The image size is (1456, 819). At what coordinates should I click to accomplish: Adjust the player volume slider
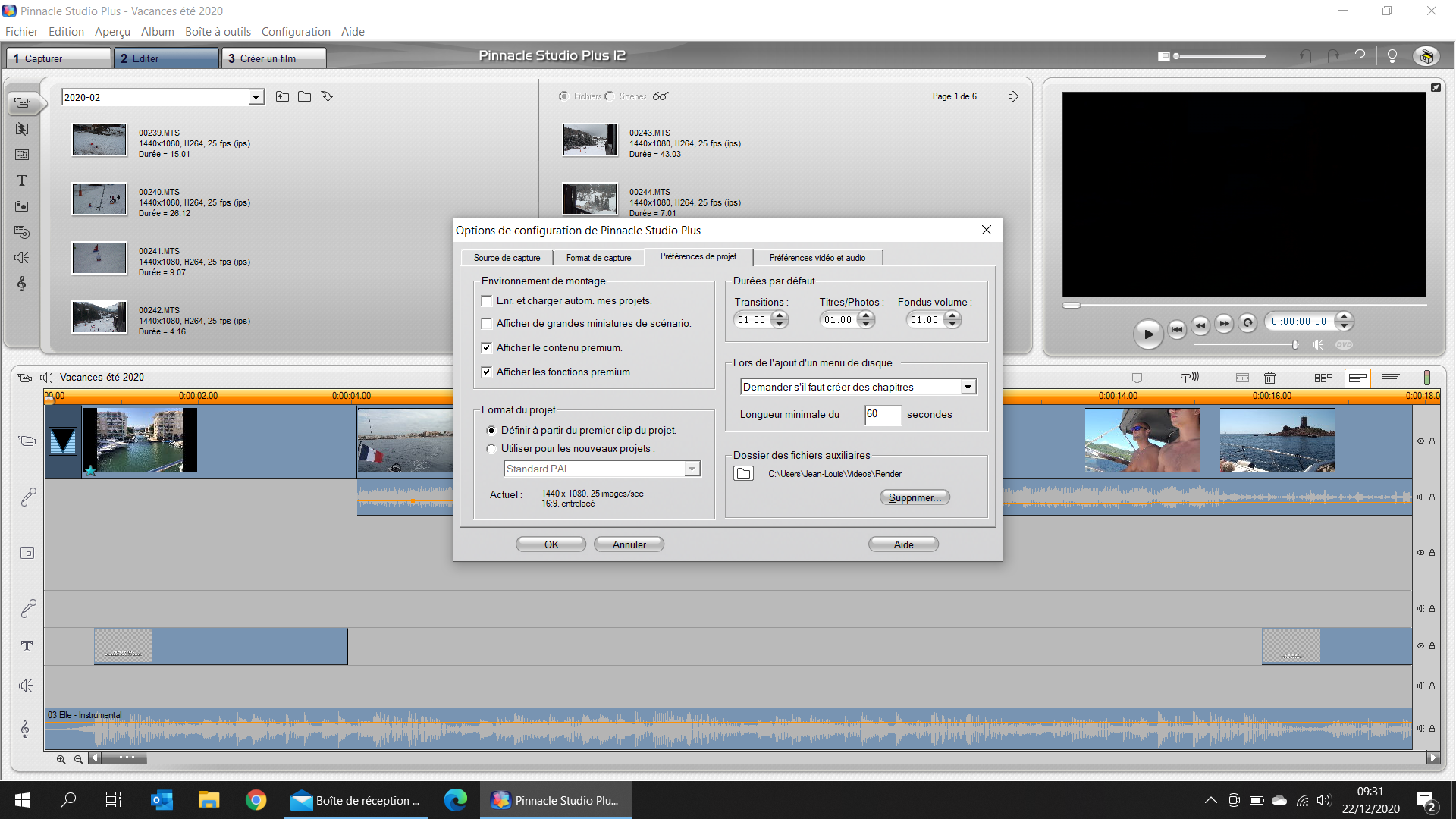[x=1295, y=345]
